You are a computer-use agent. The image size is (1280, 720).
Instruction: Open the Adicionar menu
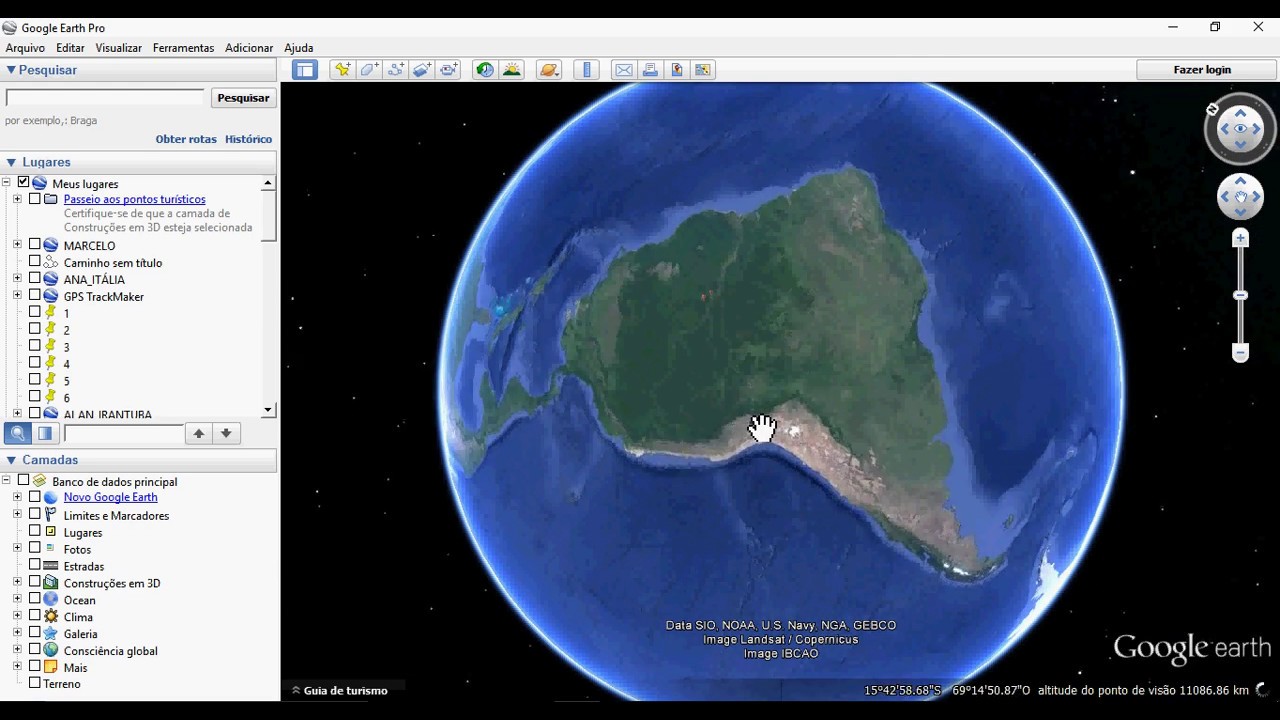249,48
